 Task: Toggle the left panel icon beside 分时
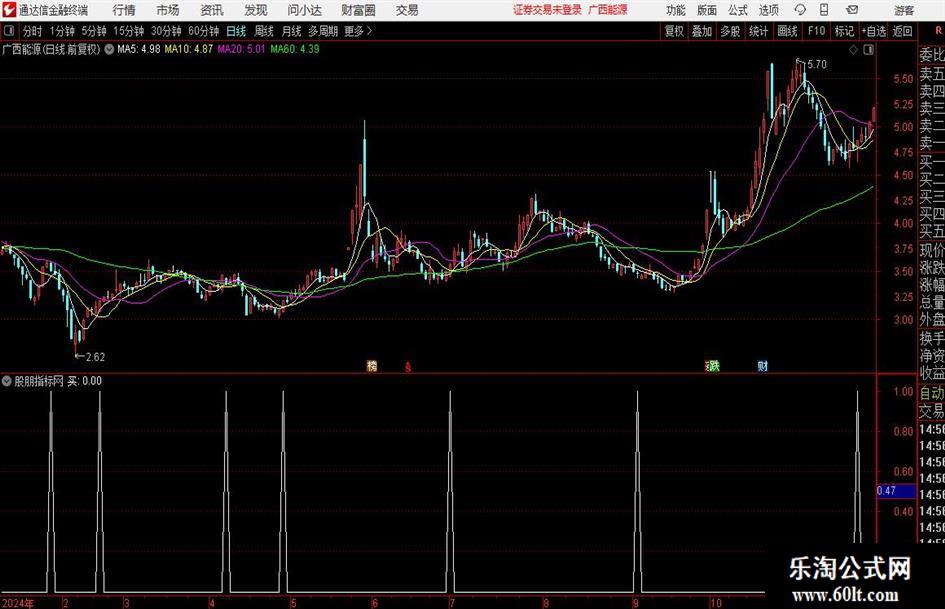click(9, 31)
